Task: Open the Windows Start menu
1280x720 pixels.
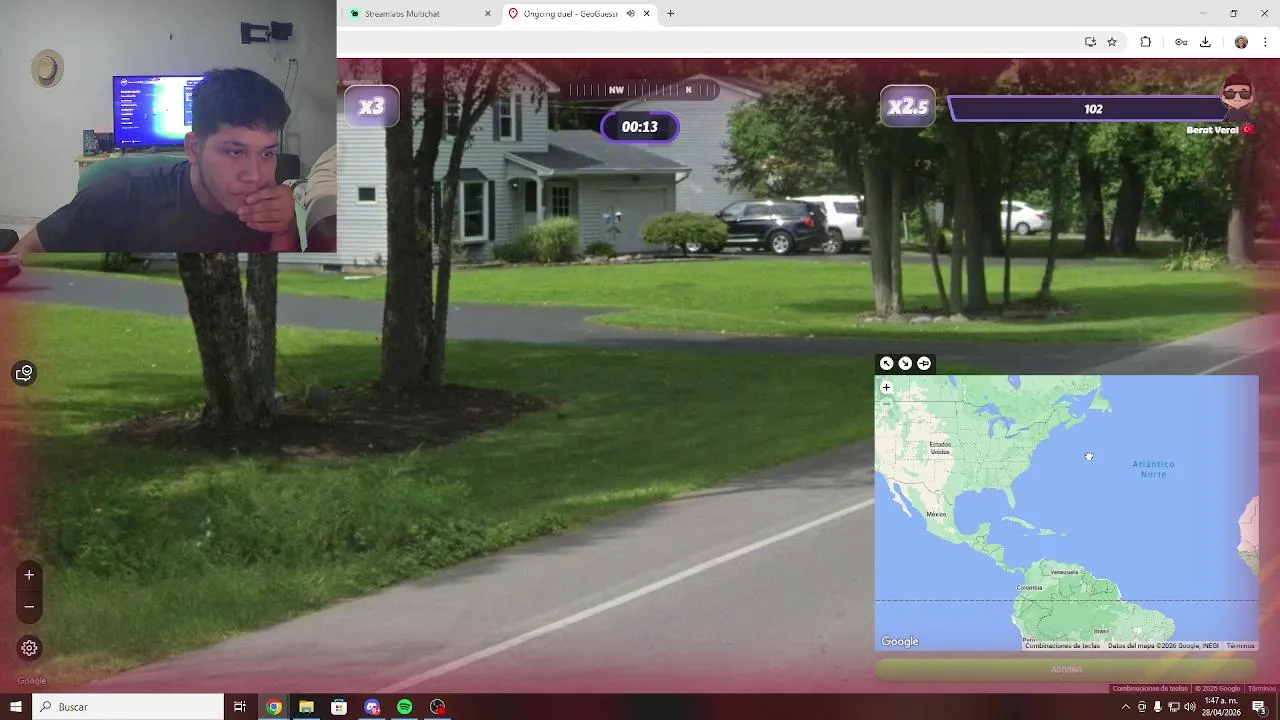Action: click(x=15, y=707)
